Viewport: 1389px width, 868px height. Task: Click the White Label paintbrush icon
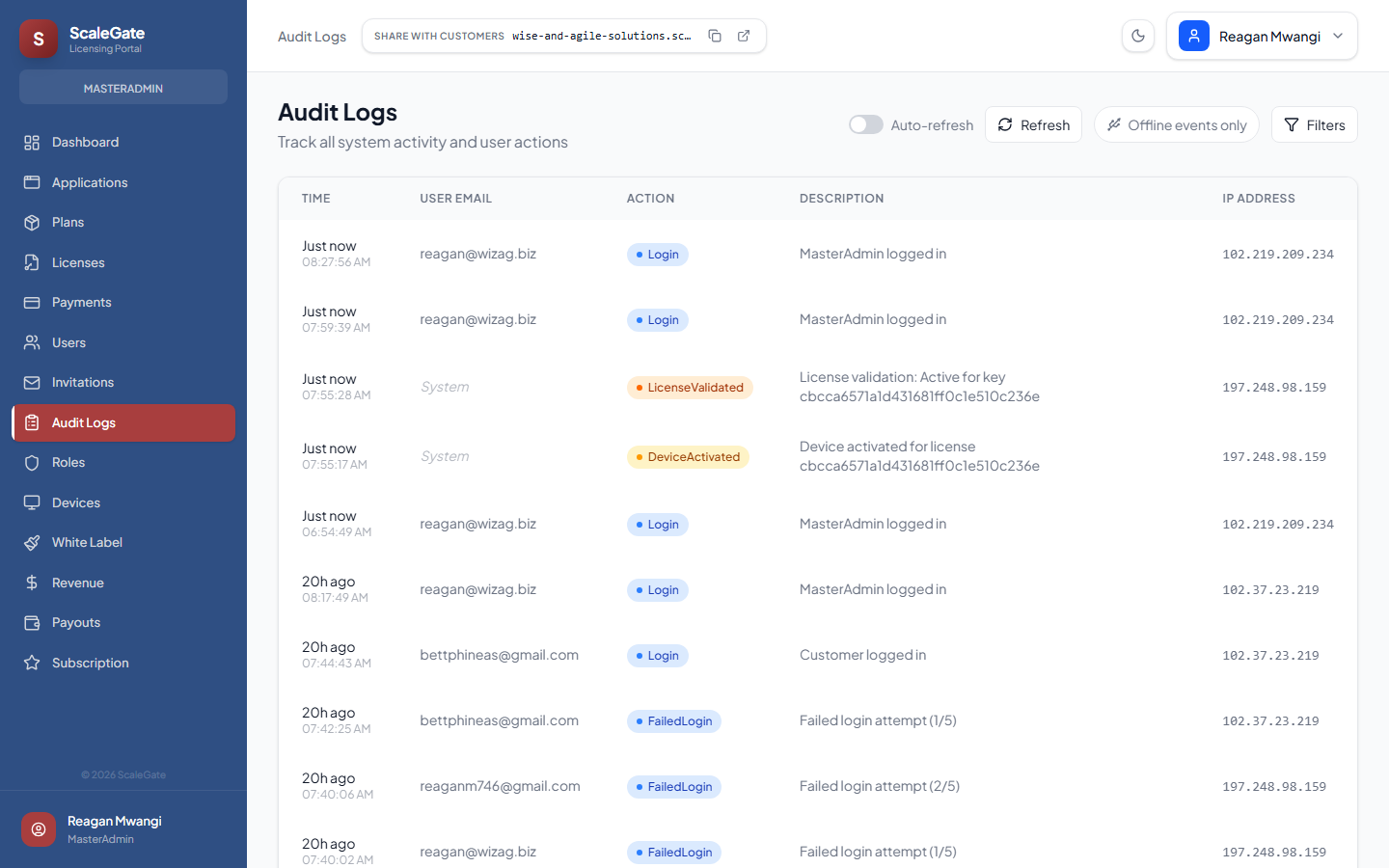pos(32,543)
